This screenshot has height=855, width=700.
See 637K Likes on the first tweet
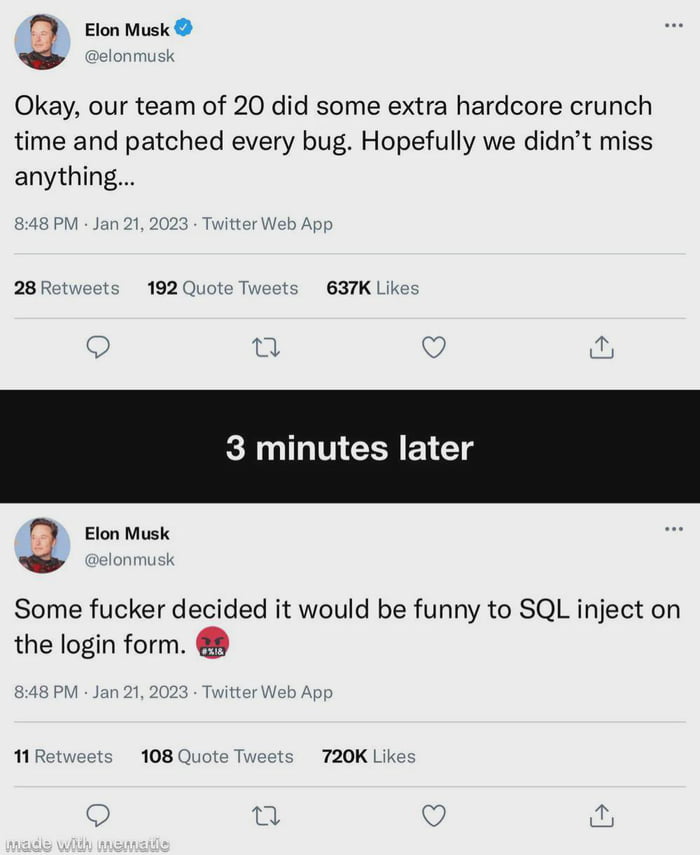pyautogui.click(x=372, y=288)
